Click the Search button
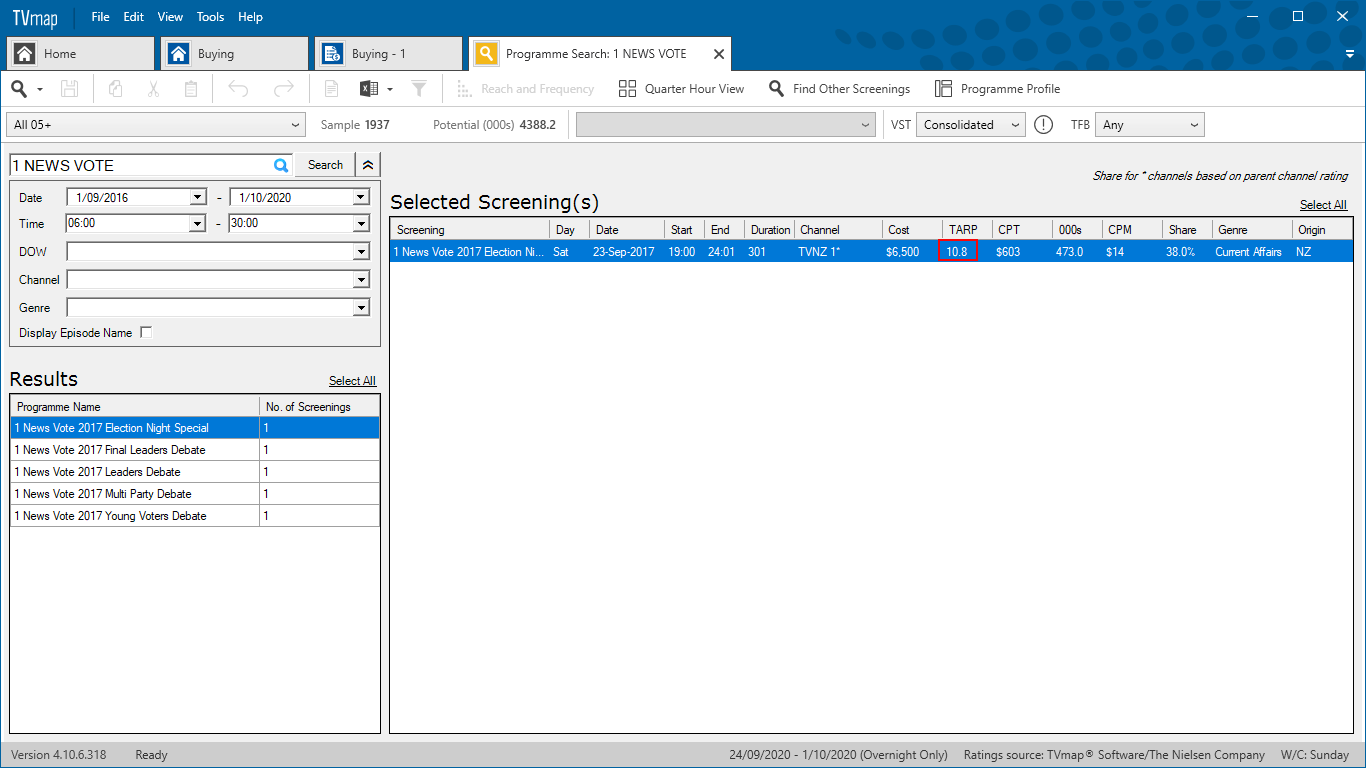 [325, 165]
